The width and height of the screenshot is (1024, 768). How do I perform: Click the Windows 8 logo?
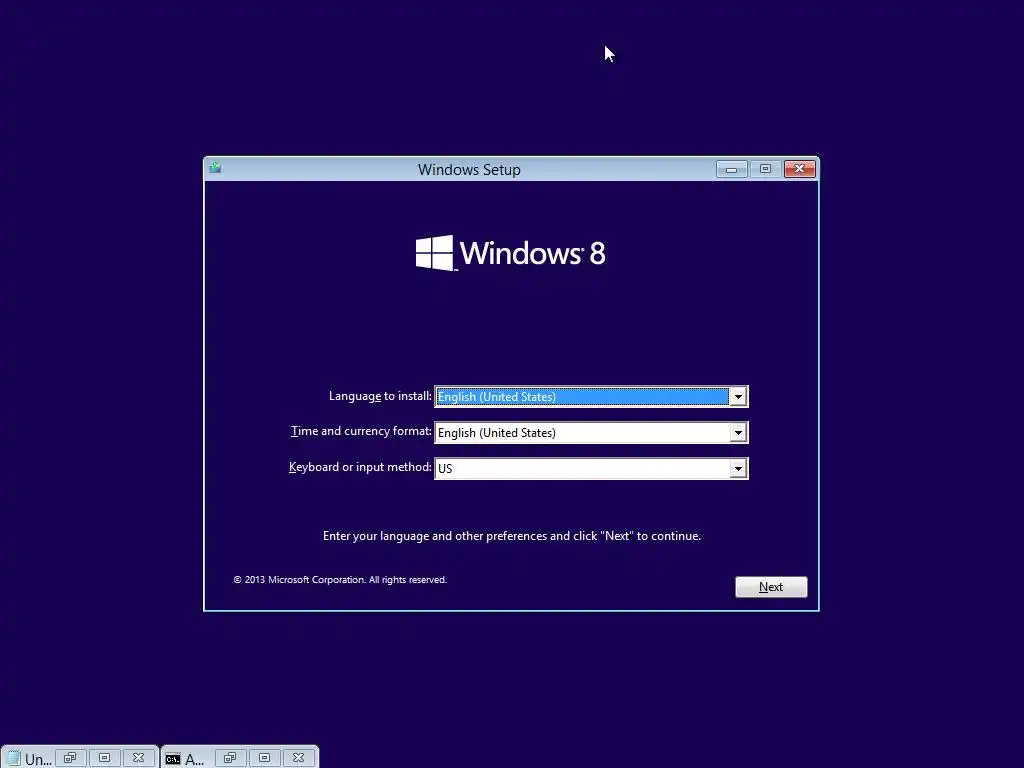[x=511, y=253]
